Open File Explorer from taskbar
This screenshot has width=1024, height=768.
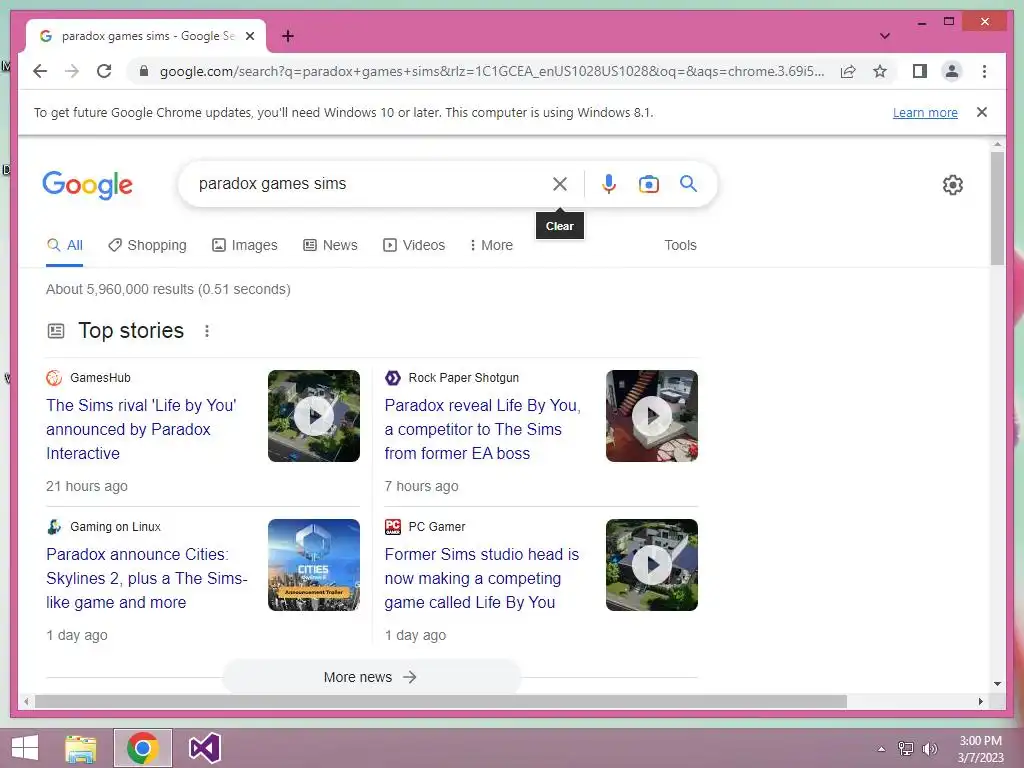point(81,748)
